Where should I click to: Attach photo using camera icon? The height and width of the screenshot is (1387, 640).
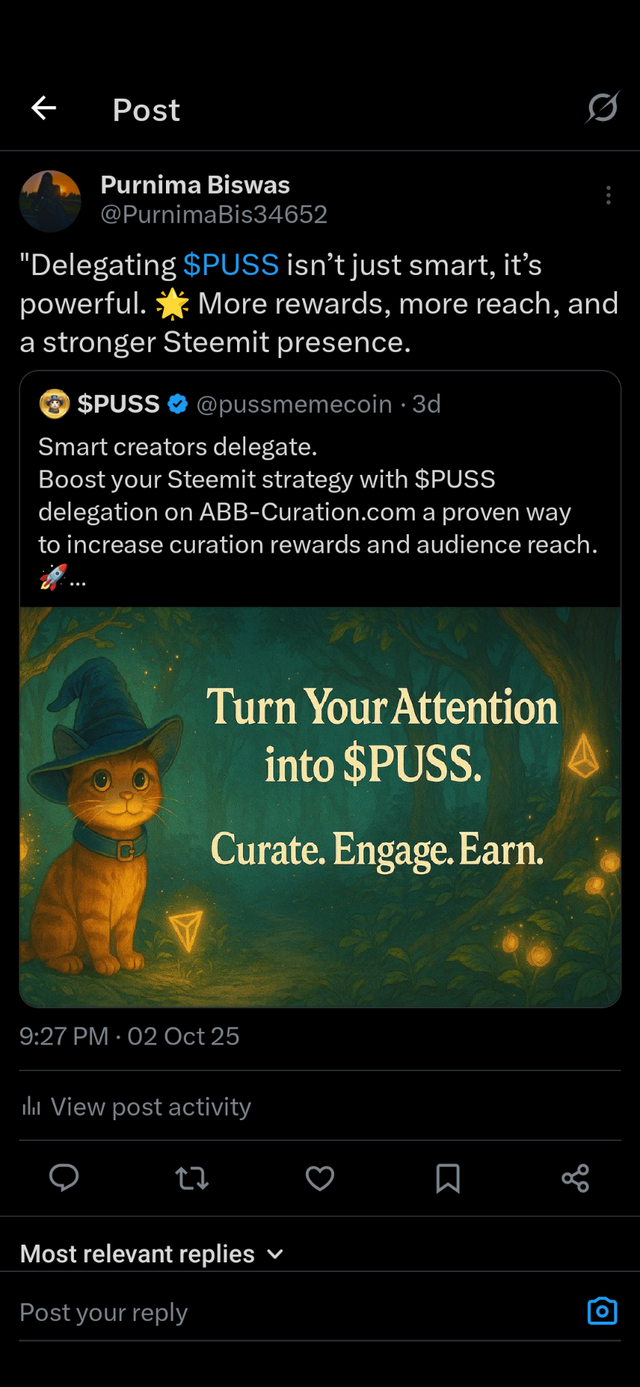(x=602, y=1311)
